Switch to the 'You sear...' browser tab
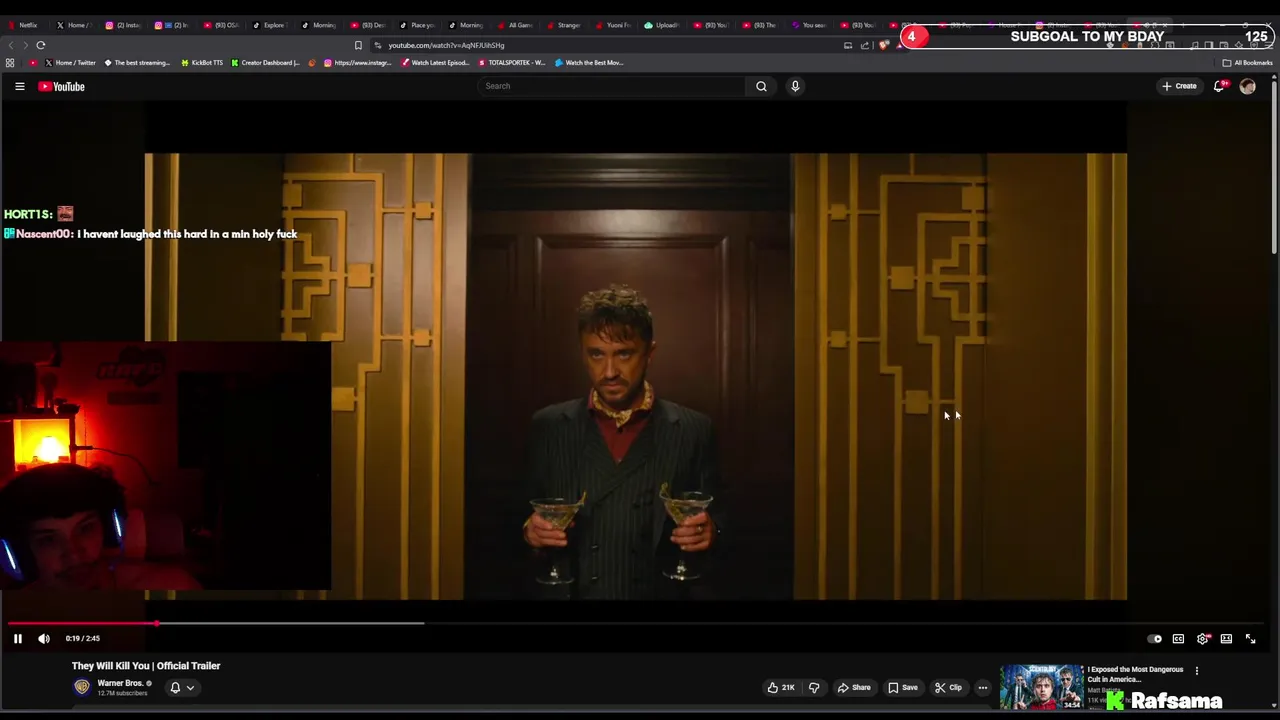1280x720 pixels. pos(808,25)
